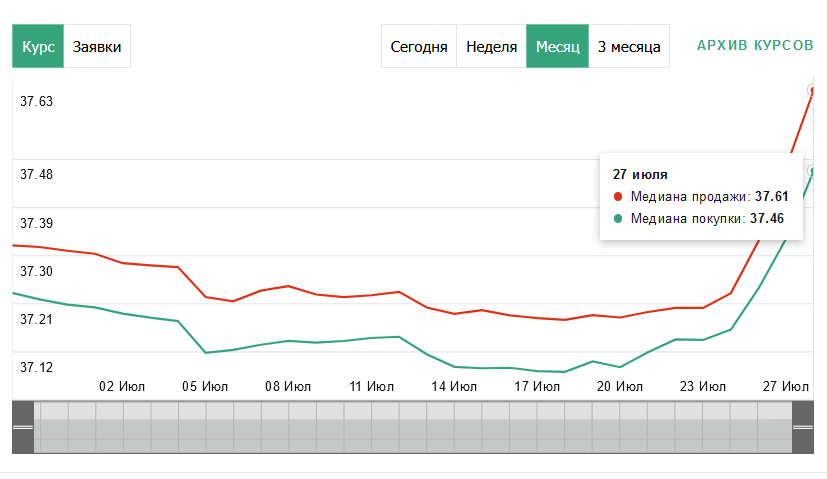Click the 14 Июл date label
Image resolution: width=827 pixels, height=479 pixels.
(x=454, y=385)
